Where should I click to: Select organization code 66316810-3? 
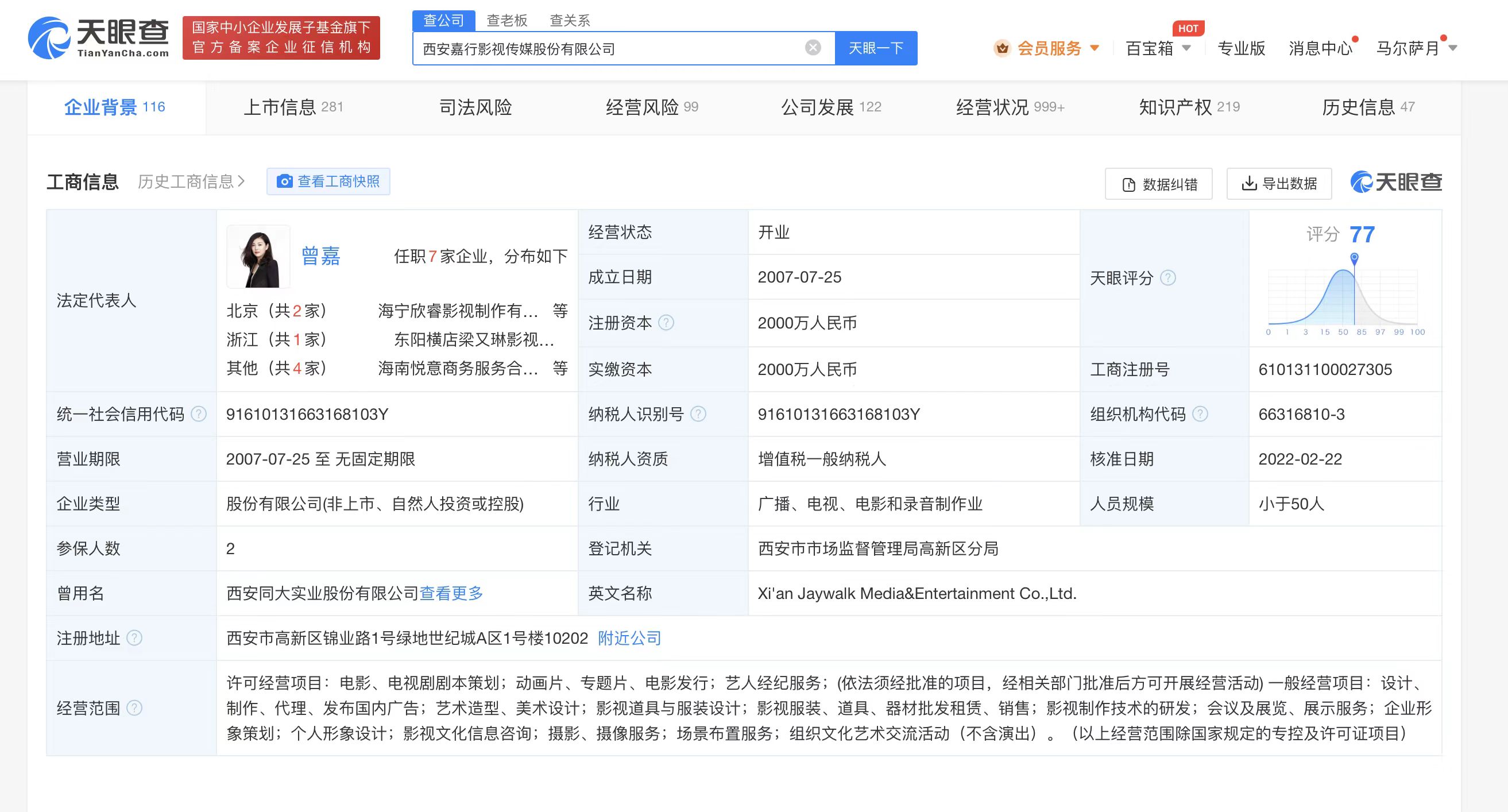click(x=1302, y=414)
